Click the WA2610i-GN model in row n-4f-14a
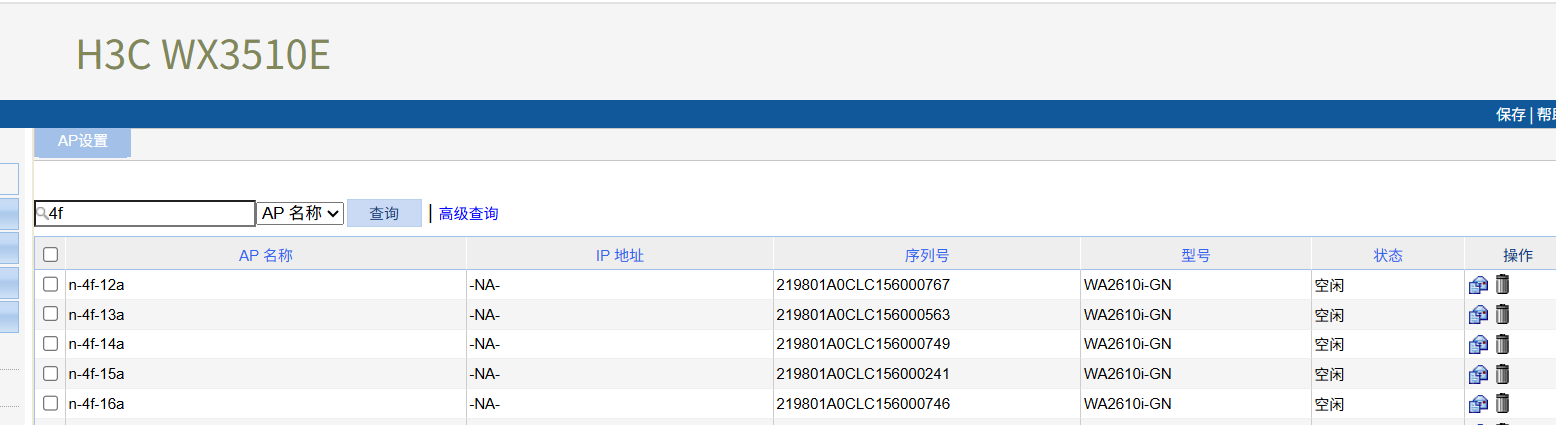This screenshot has height=425, width=1556. pos(1127,344)
